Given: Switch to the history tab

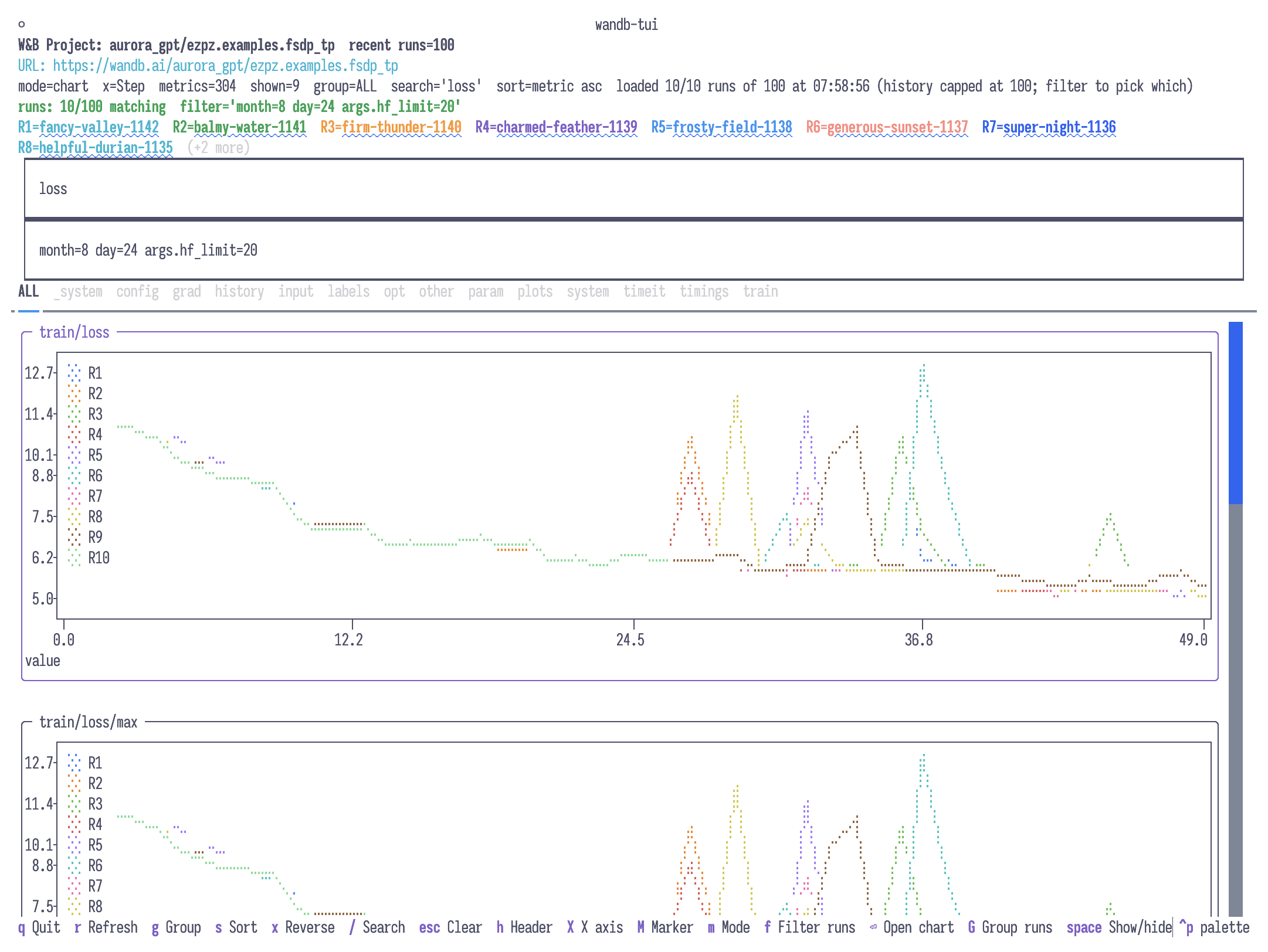Looking at the screenshot, I should click(239, 291).
